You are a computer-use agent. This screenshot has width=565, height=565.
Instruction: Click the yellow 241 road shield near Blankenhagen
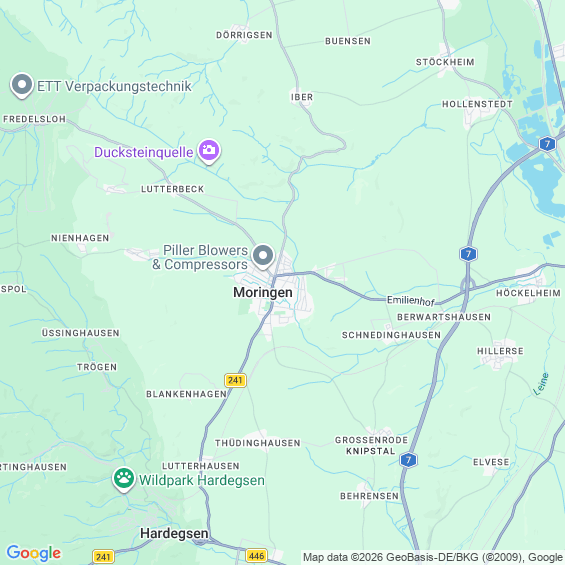[235, 380]
